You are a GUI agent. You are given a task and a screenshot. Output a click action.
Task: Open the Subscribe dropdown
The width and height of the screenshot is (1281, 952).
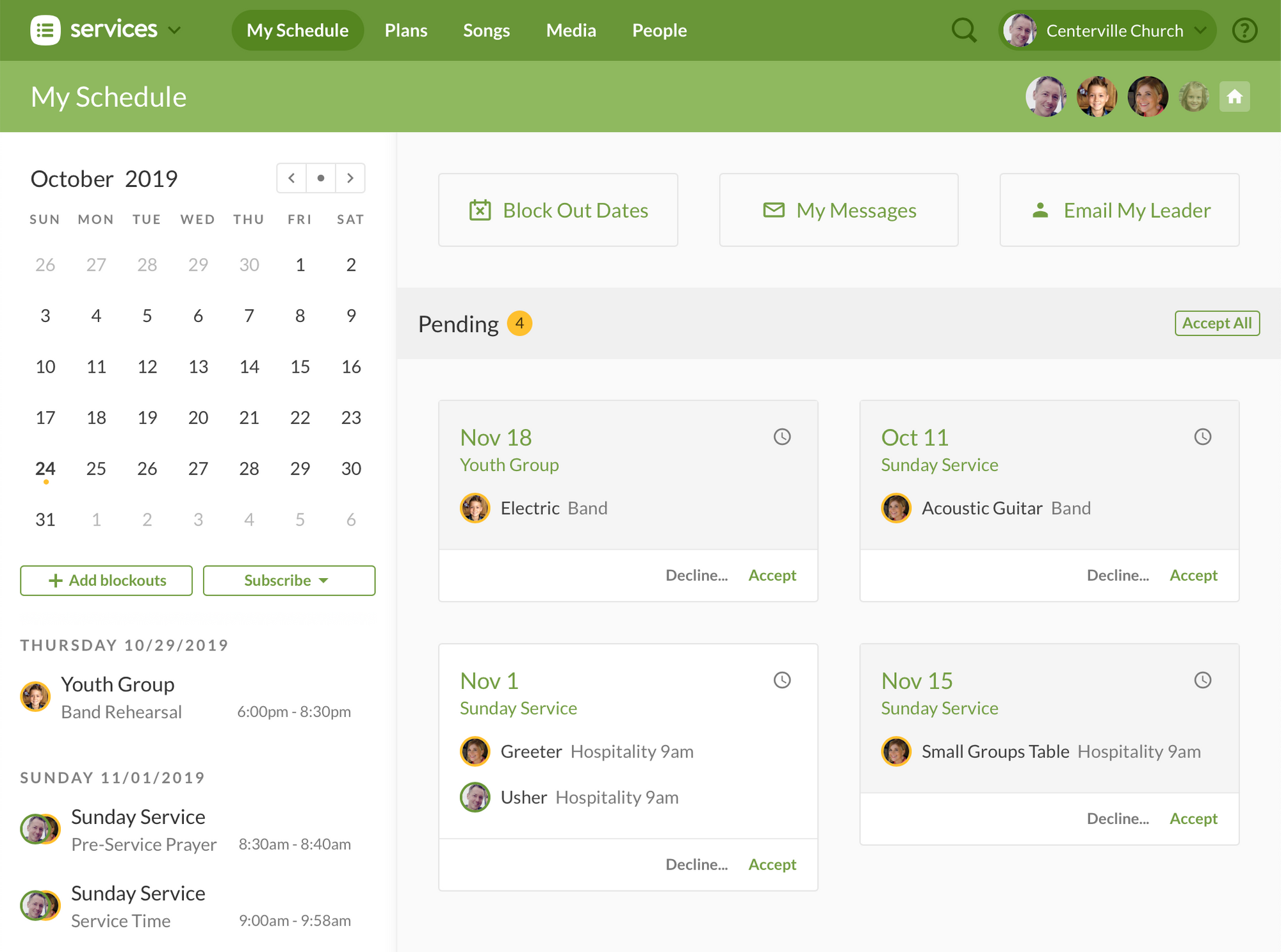(x=289, y=581)
